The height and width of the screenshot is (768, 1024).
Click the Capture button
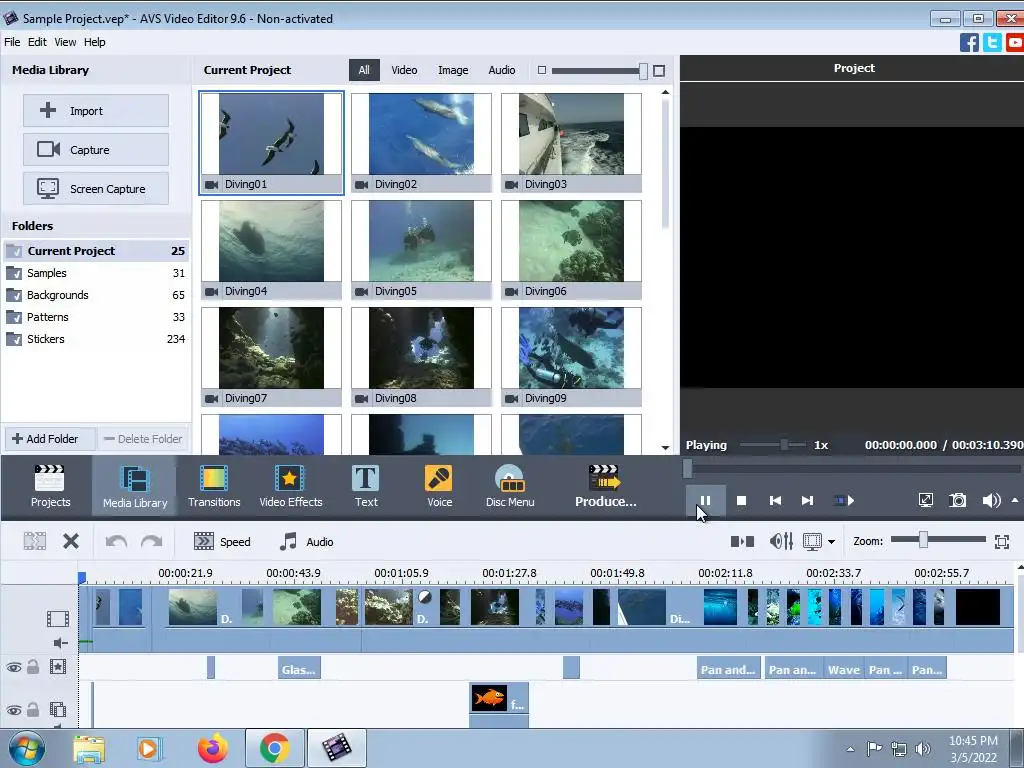(x=96, y=150)
